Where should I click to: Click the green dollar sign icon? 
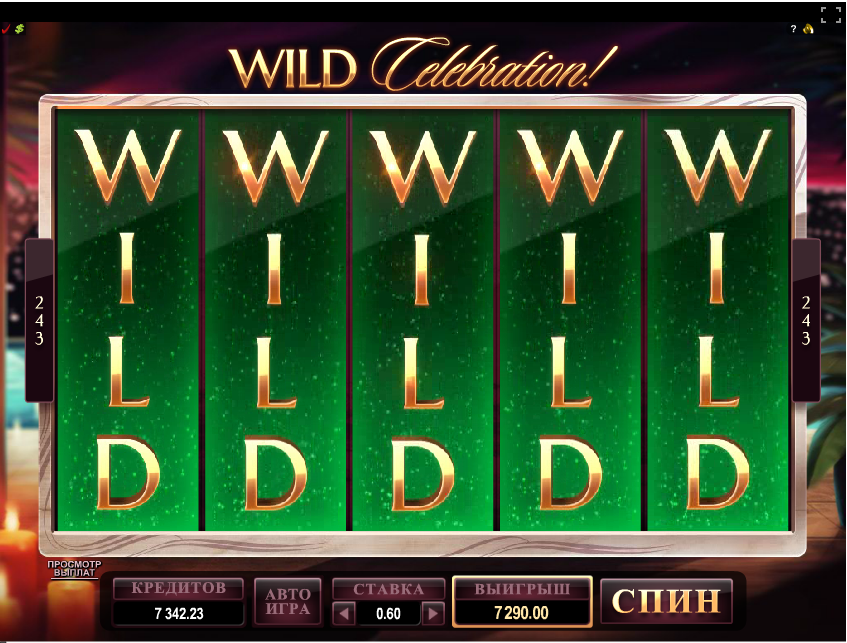(19, 29)
